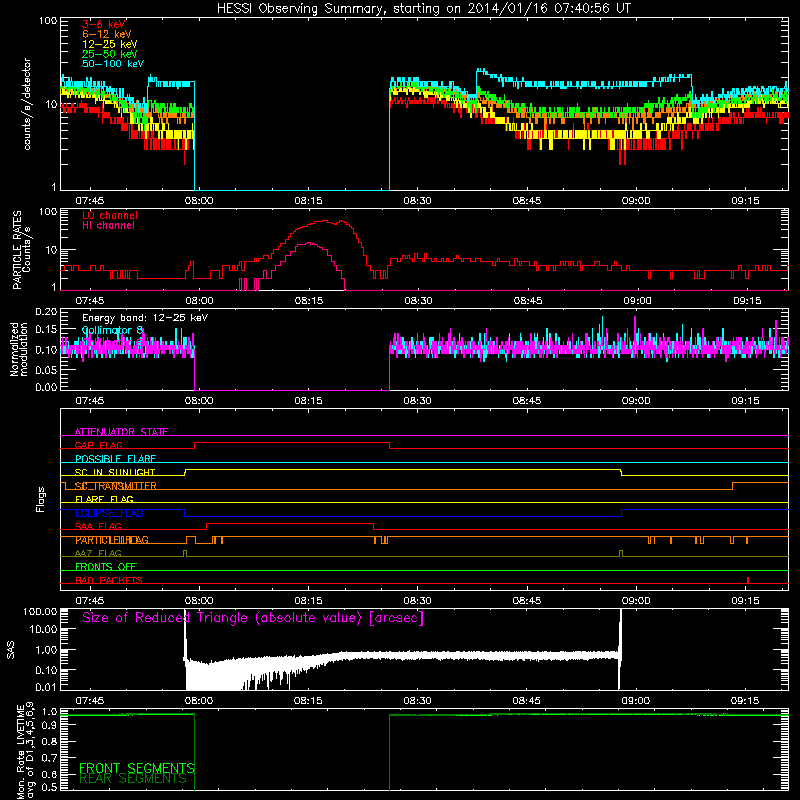Screen dimensions: 800x800
Task: Click the 0.01 tick on SAS axis
Action: [46, 687]
